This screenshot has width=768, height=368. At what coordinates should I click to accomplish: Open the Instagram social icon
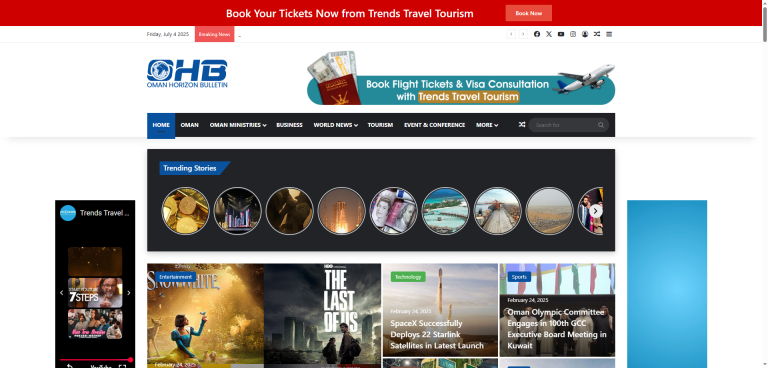(x=573, y=34)
